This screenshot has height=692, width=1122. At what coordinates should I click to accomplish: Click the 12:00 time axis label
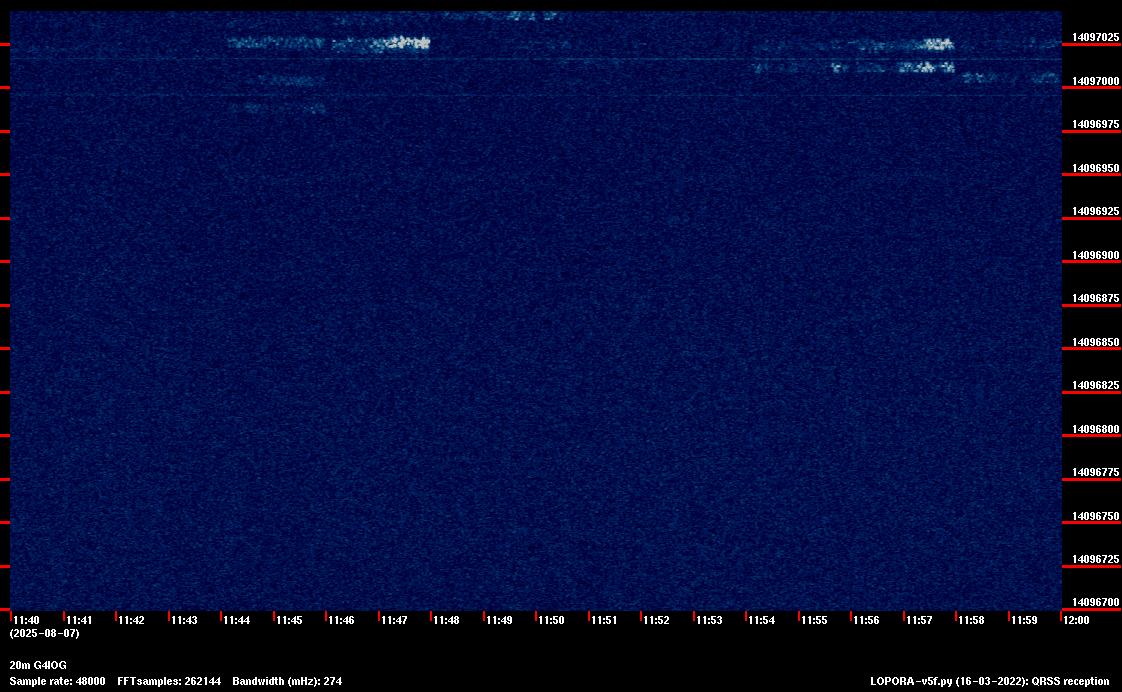1077,620
